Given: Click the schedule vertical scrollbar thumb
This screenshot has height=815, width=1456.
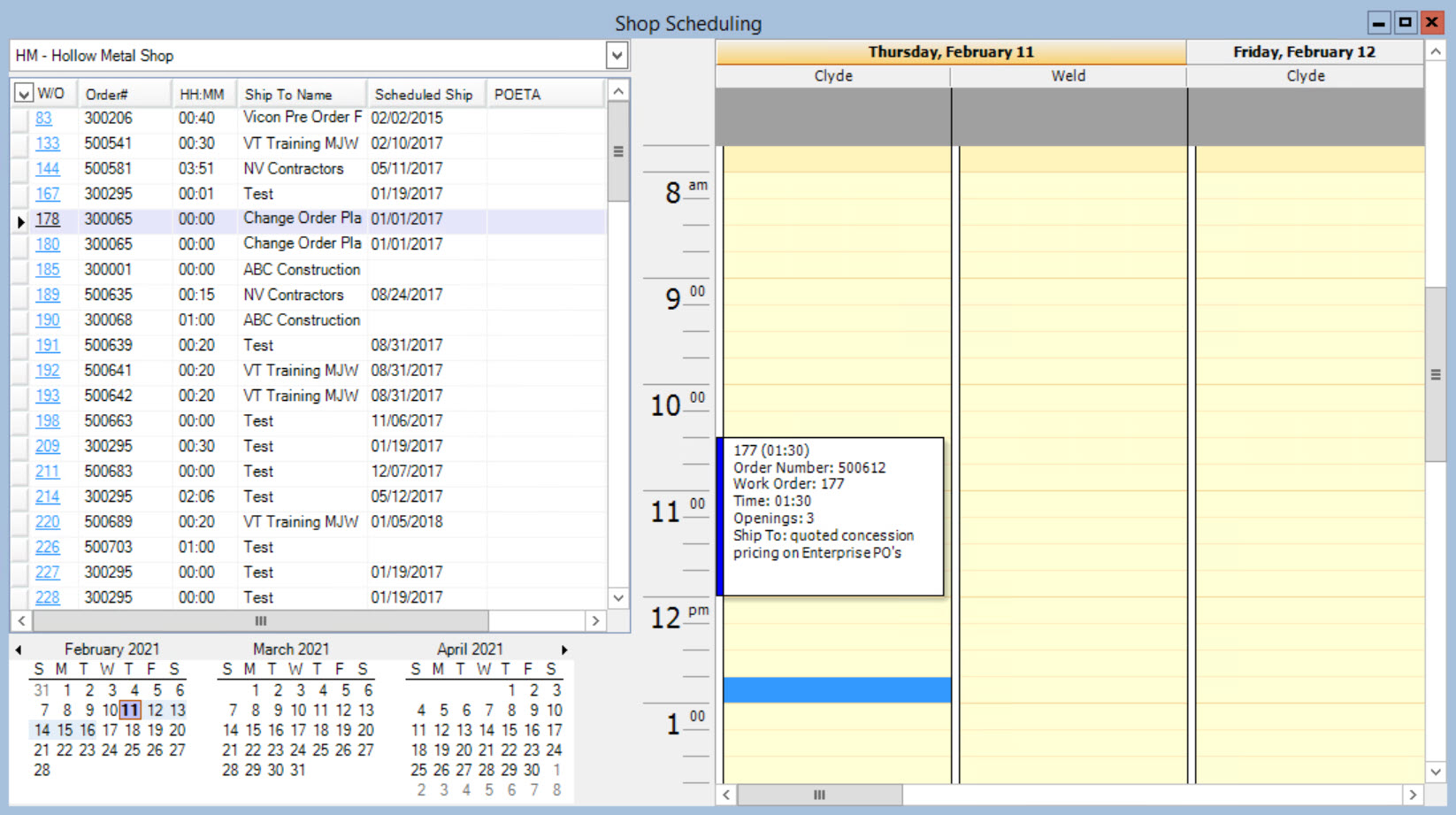Looking at the screenshot, I should tap(1435, 374).
